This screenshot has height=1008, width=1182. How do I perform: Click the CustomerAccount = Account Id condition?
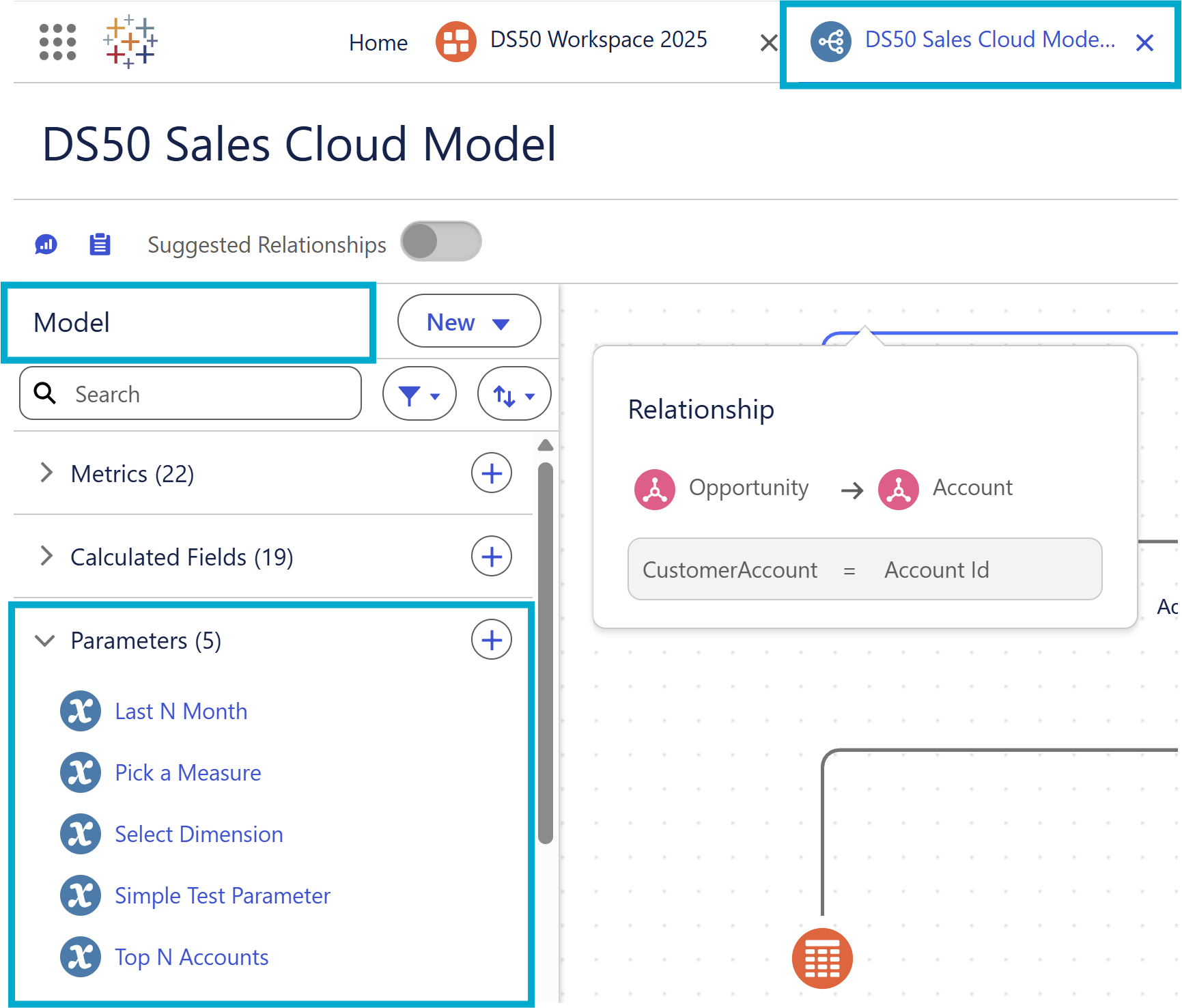click(x=864, y=569)
